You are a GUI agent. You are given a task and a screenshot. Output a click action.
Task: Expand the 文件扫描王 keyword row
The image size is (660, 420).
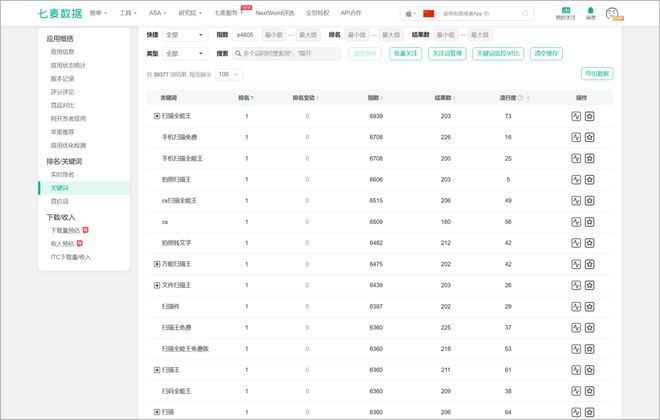pos(156,285)
